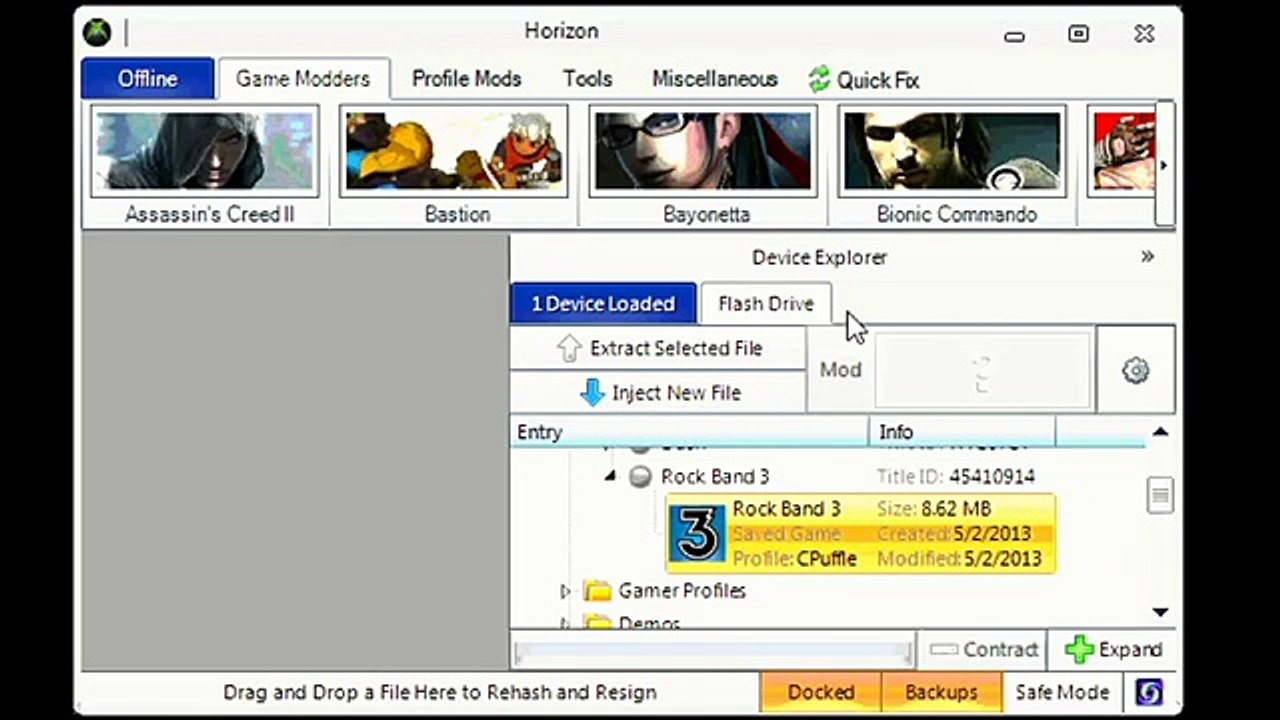Click the Size 8.62 MB text
1280x720 pixels.
934,509
